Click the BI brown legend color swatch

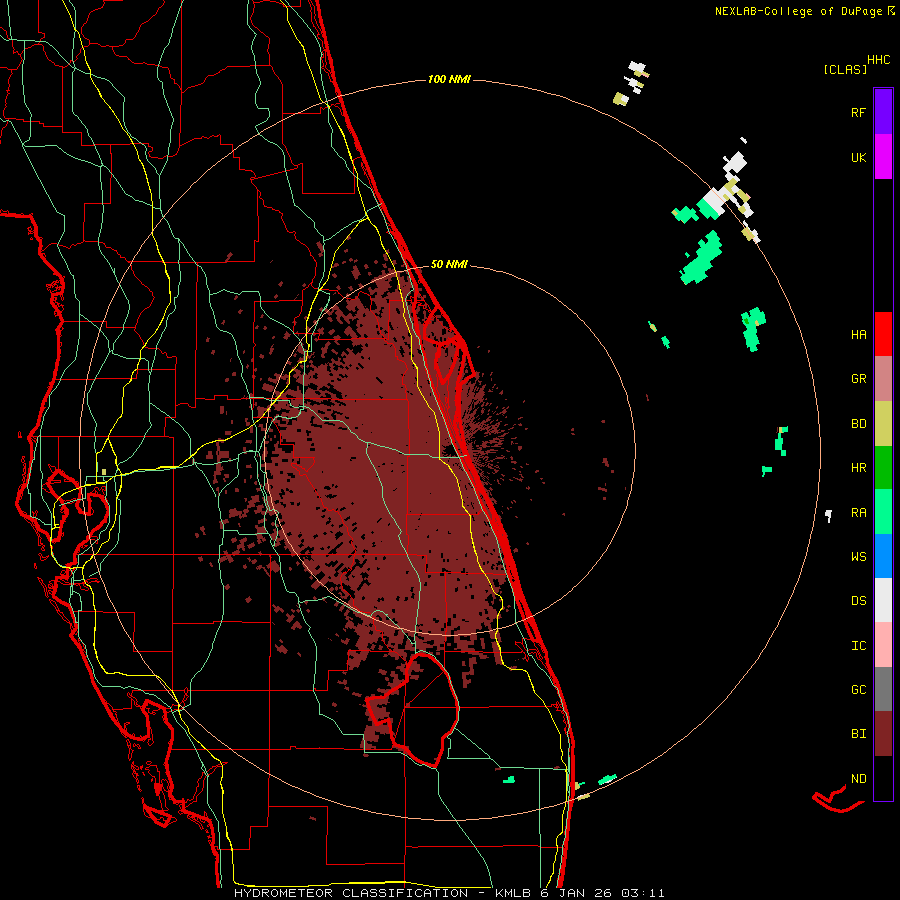(x=883, y=734)
